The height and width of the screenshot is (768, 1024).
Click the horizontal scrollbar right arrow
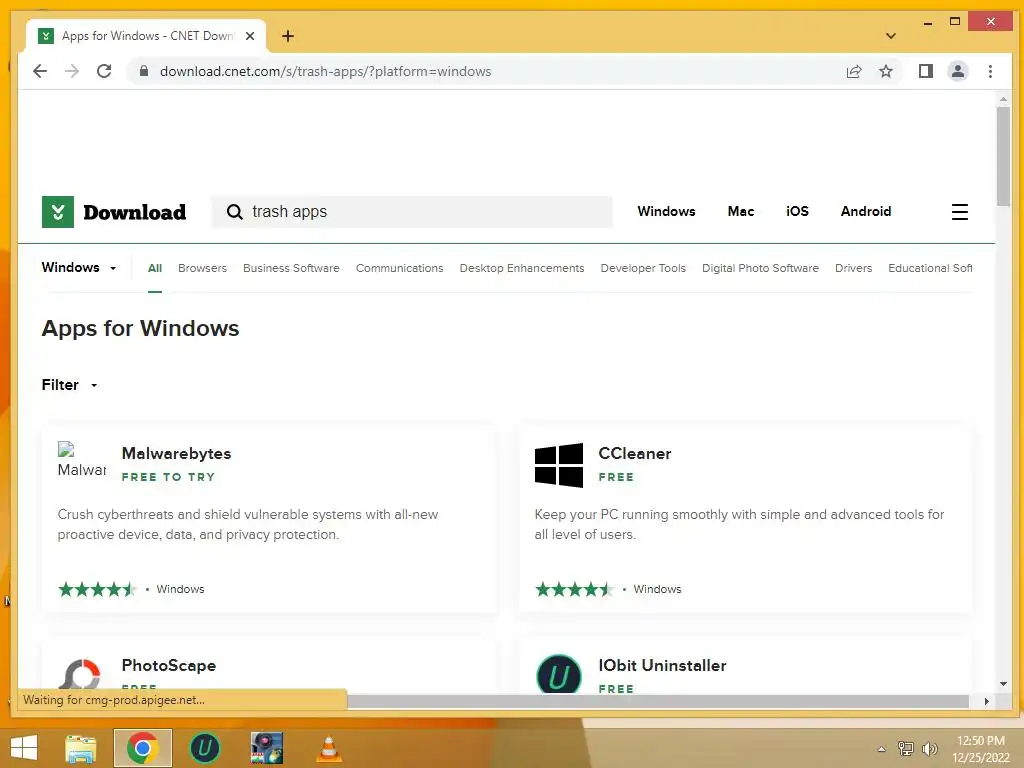click(986, 701)
